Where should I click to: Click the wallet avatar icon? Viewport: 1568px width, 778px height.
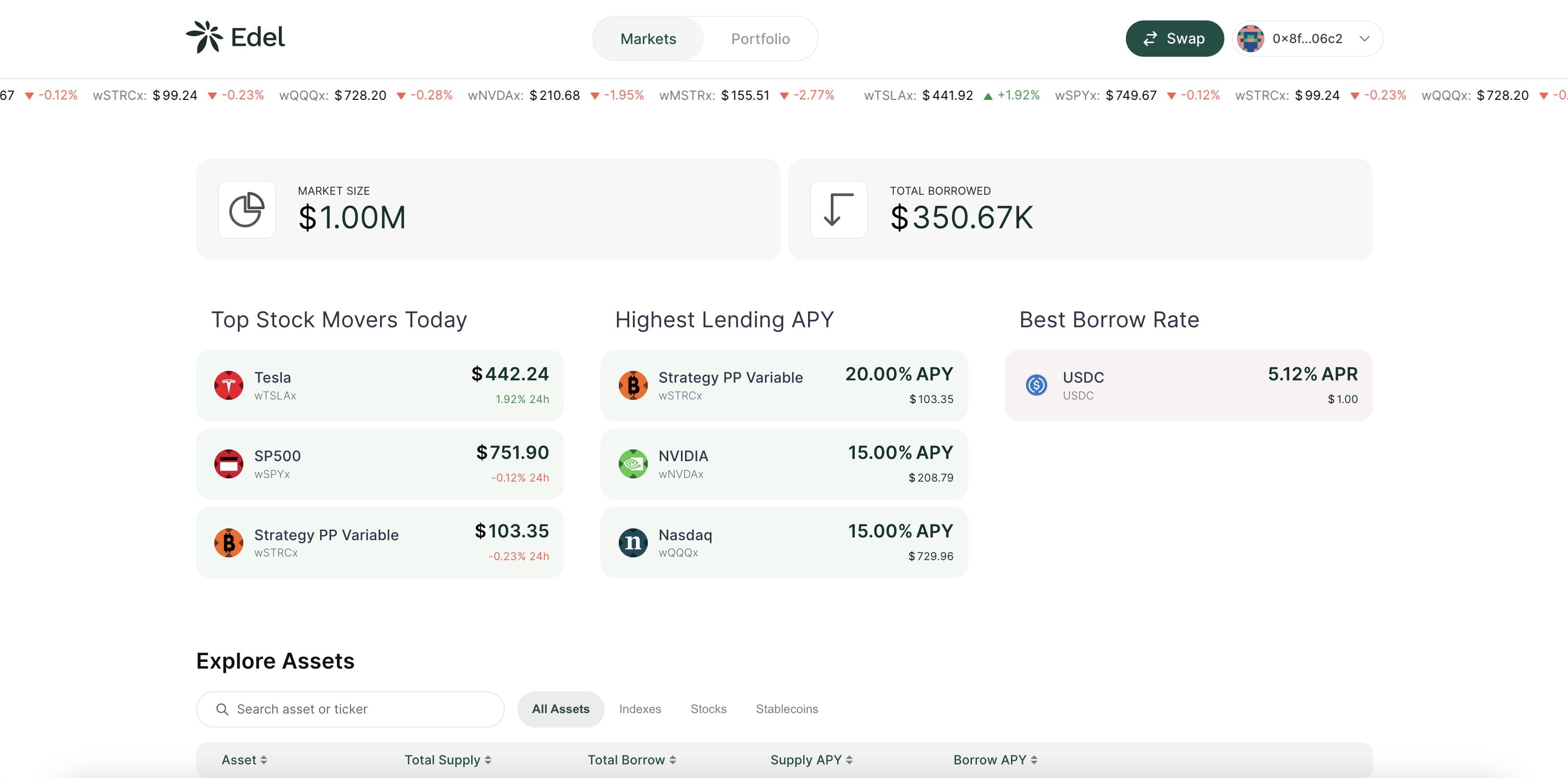1250,38
